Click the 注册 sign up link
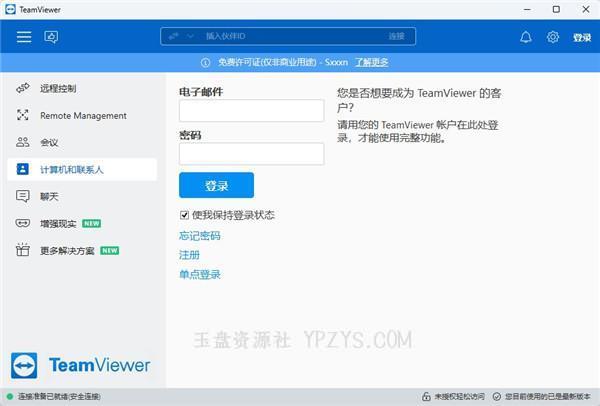600x406 pixels. [189, 255]
